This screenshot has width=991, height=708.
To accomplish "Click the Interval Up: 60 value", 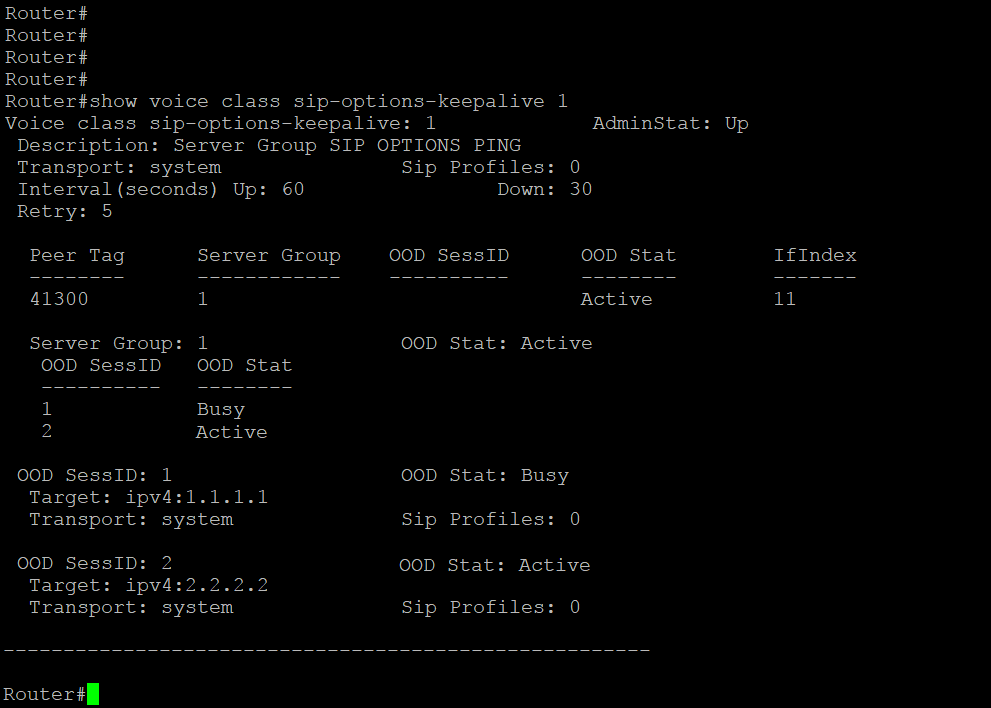I will [x=269, y=190].
